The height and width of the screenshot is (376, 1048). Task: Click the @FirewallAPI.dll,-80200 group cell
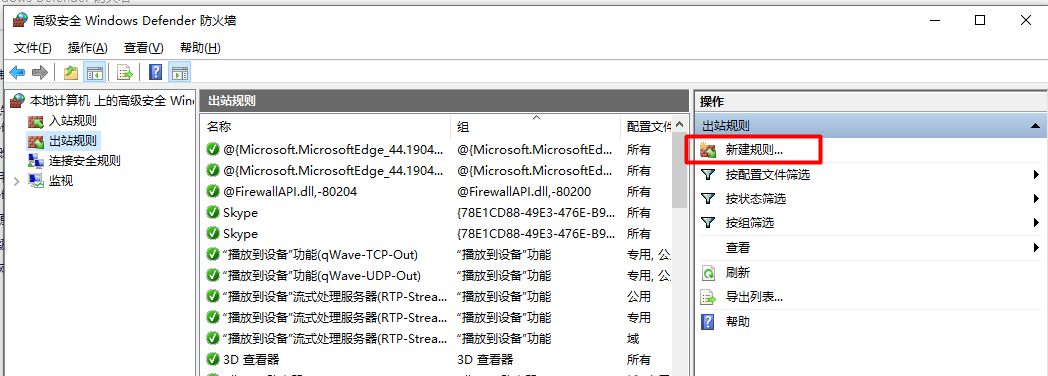[524, 192]
